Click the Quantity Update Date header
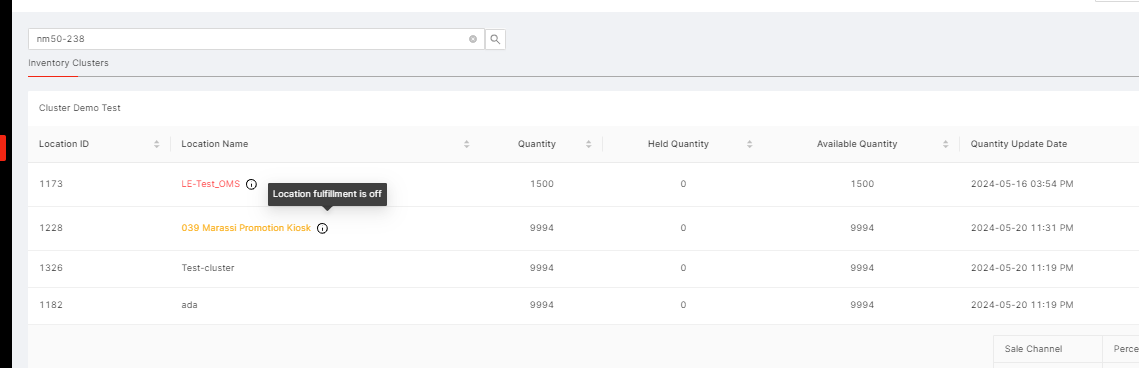This screenshot has height=368, width=1139. pos(1018,144)
